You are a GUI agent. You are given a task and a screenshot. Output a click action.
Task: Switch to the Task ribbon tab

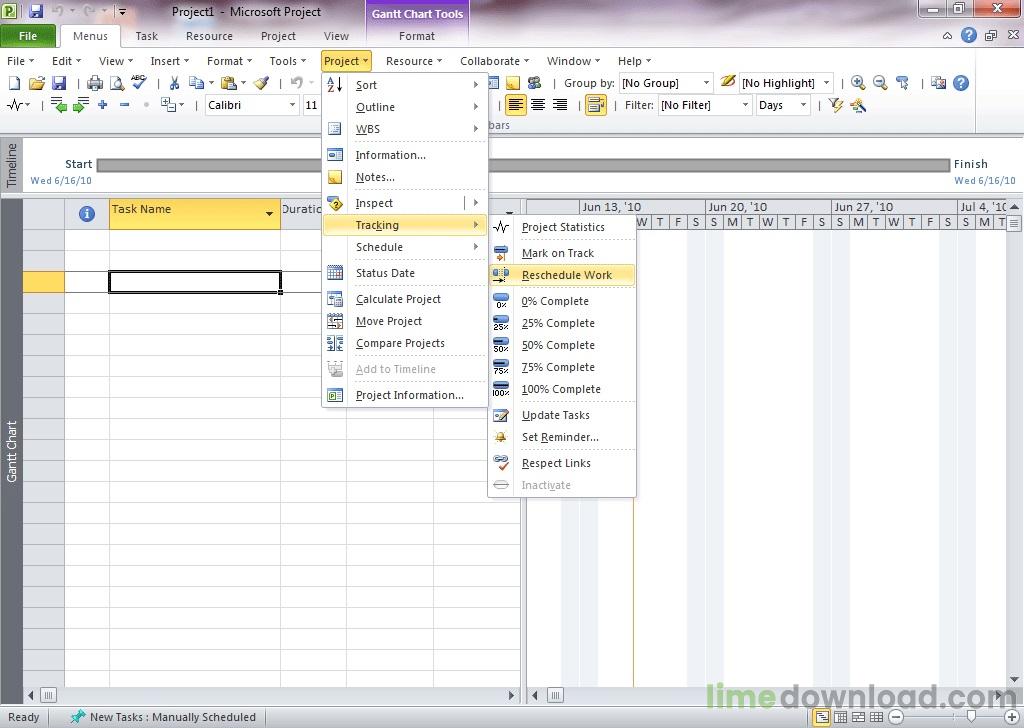[x=146, y=36]
